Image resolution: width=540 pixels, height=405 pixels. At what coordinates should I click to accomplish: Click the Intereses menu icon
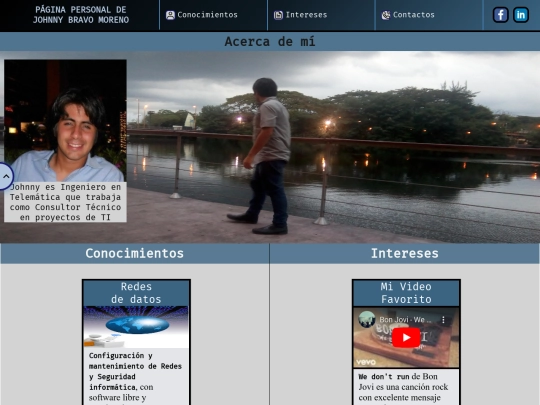click(x=278, y=15)
